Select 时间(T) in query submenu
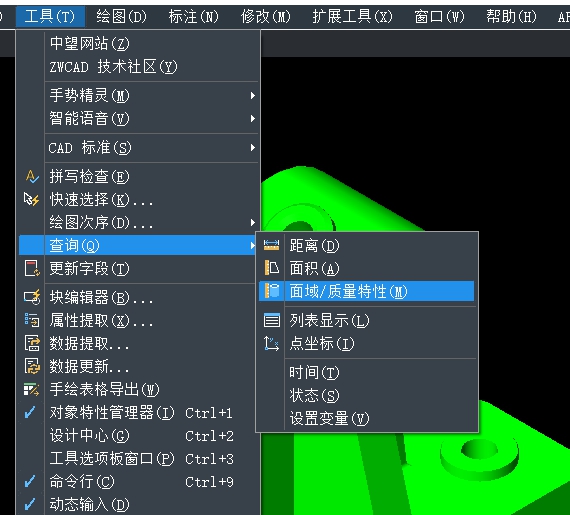Viewport: 570px width, 515px height. (x=367, y=372)
